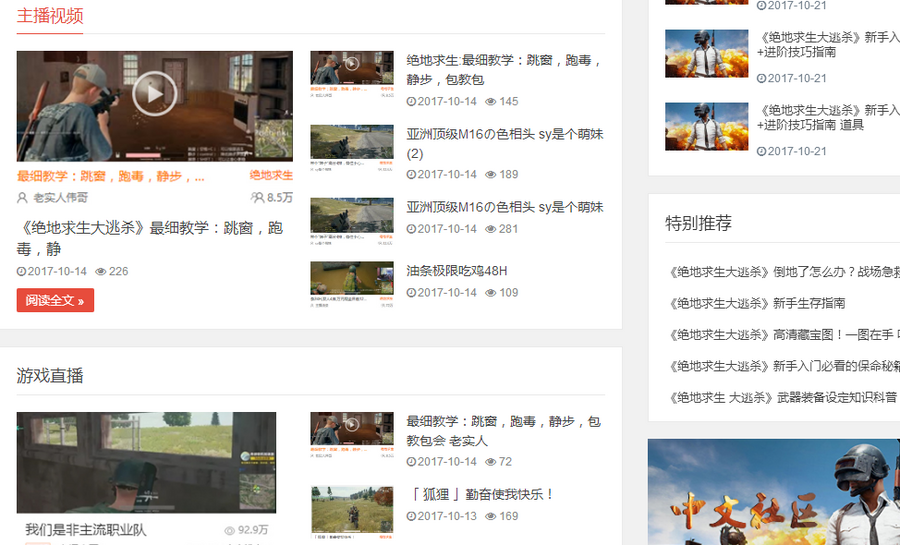
Task: Open article 《绝地求生大逃杀》最细教学：跳窗，跑毒，静
Action: [x=149, y=238]
